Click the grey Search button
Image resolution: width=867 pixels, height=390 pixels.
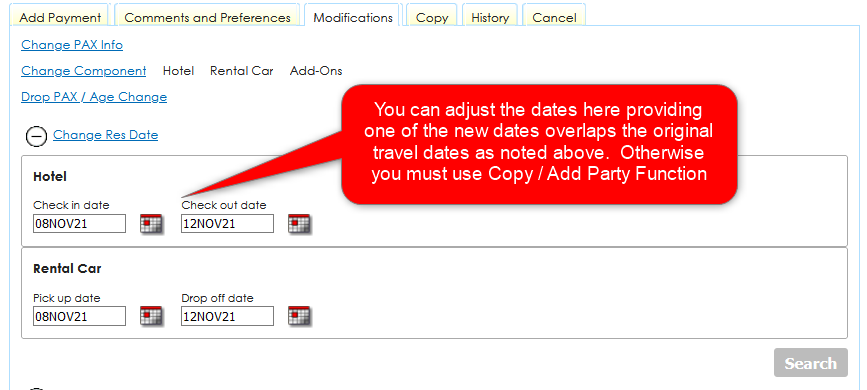click(811, 363)
